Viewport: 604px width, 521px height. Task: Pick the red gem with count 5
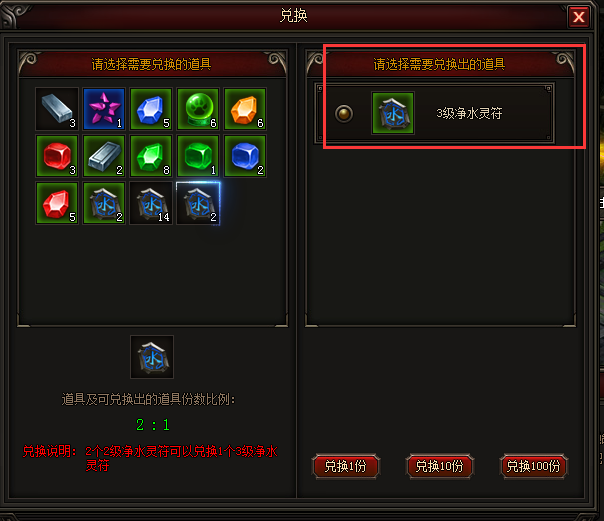coord(57,203)
